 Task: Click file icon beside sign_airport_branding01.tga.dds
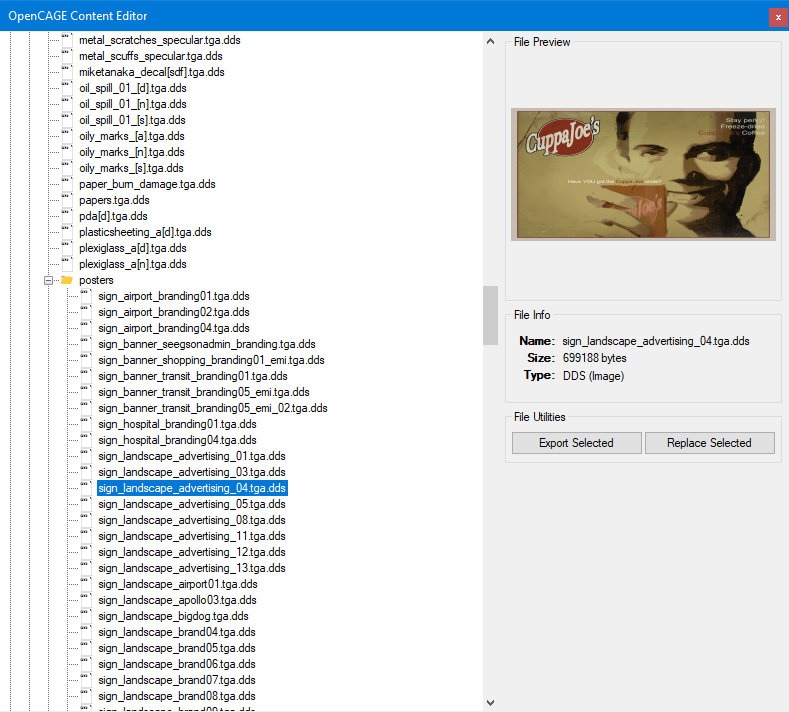click(x=86, y=296)
